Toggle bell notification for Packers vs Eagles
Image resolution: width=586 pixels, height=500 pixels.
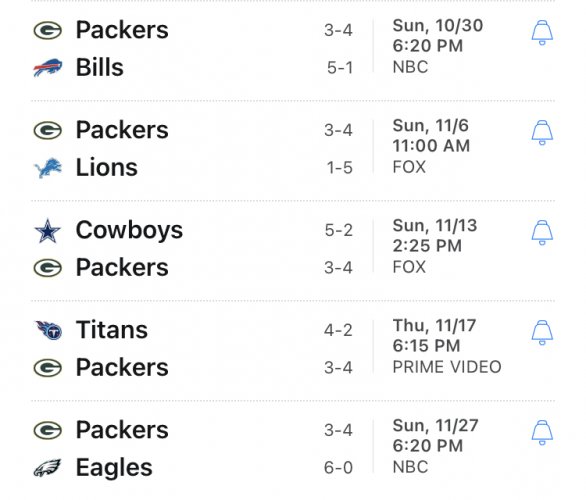(542, 432)
